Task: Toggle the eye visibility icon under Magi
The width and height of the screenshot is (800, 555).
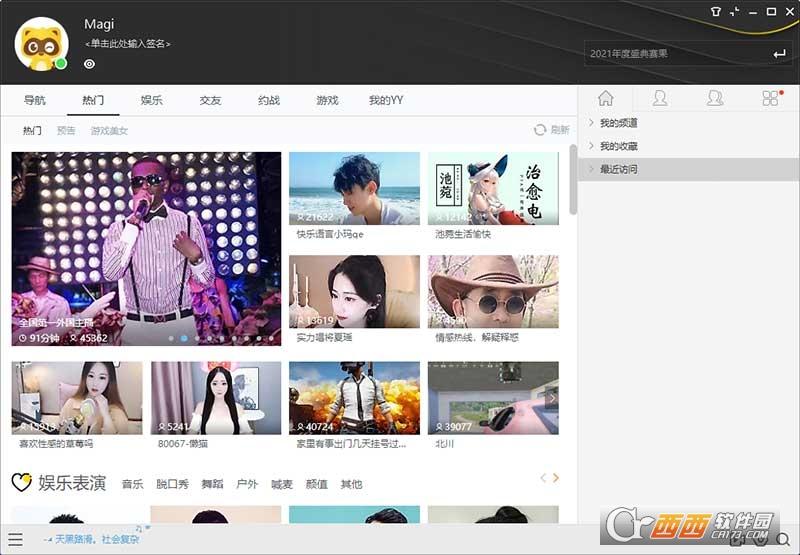Action: [x=89, y=64]
